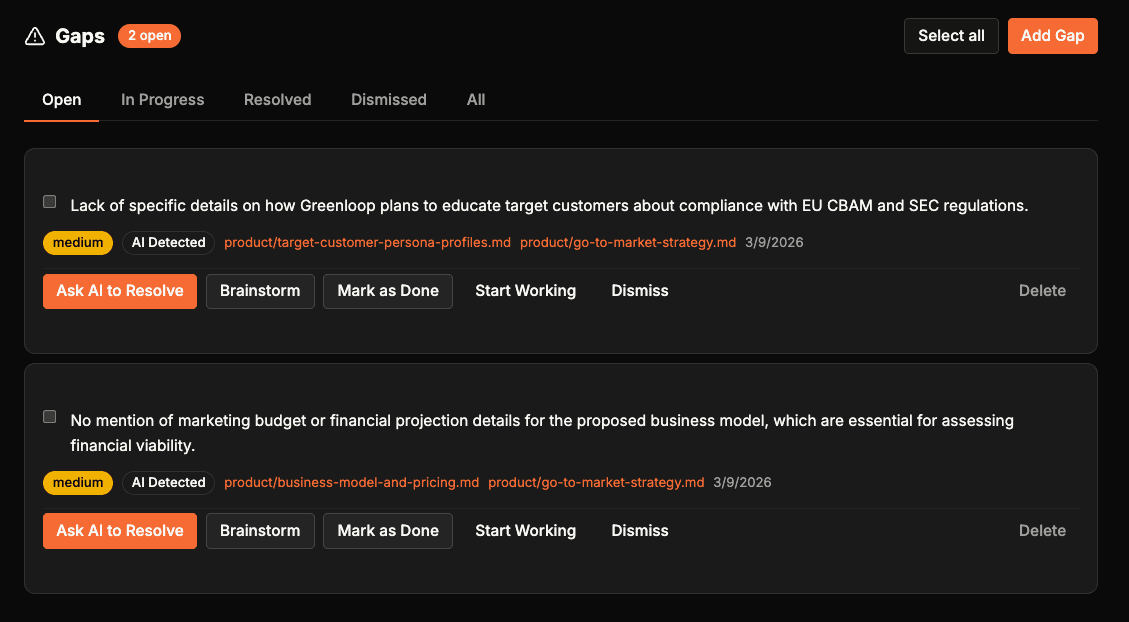This screenshot has height=622, width=1129.
Task: Click the AI Detected tag on the marketing budget gap
Action: click(x=168, y=482)
